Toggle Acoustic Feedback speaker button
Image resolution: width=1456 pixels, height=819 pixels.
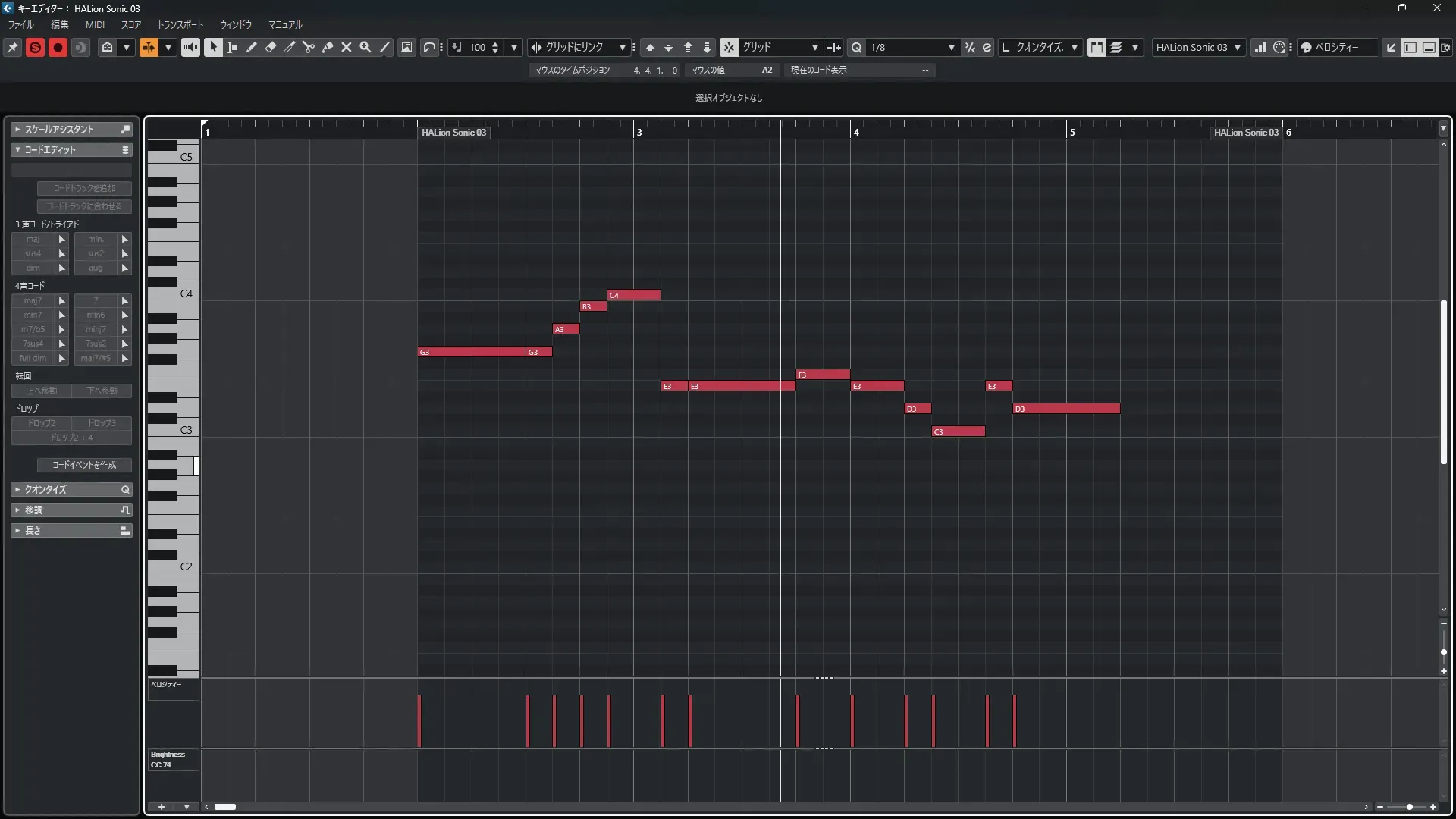tap(190, 47)
